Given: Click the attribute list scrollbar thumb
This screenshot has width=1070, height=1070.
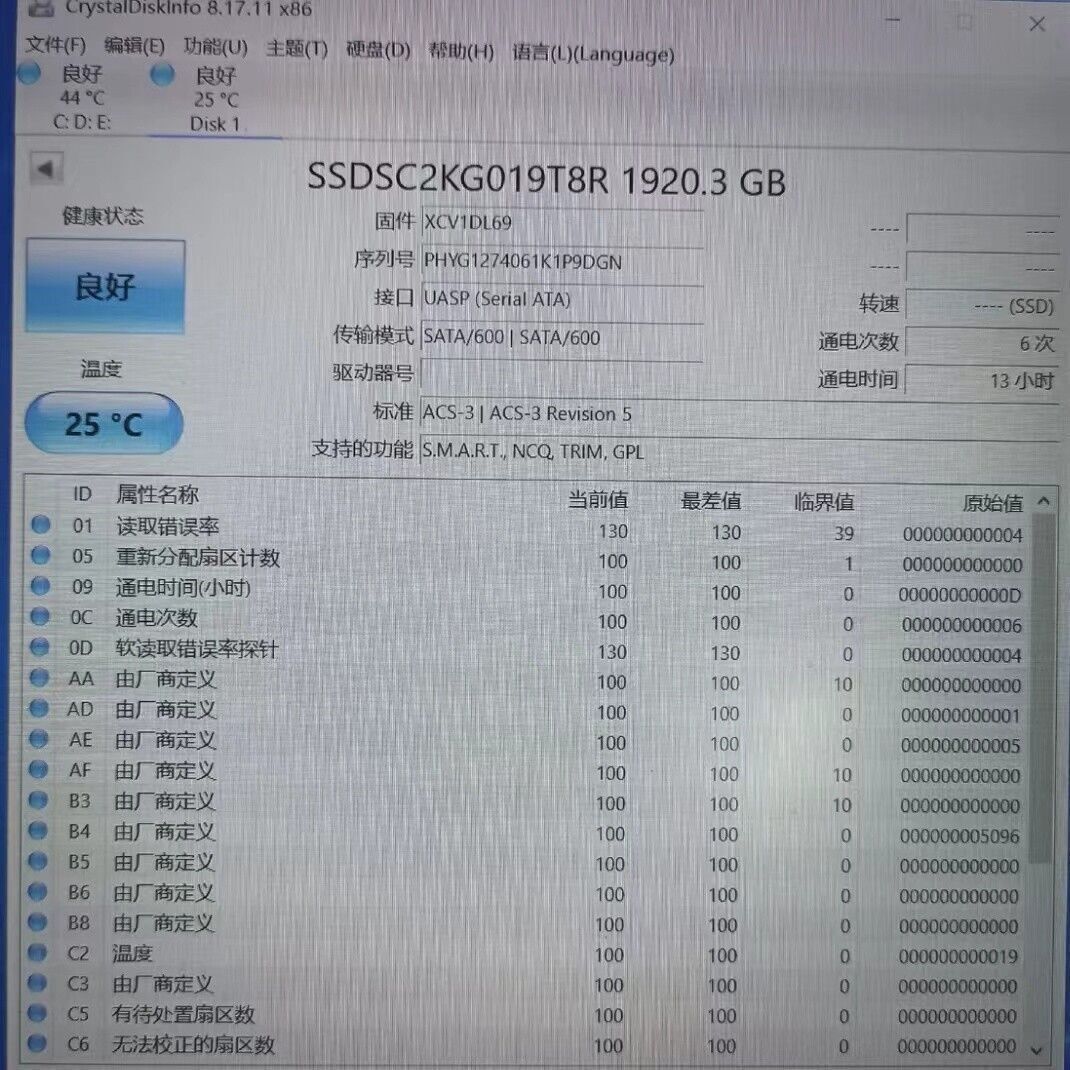Looking at the screenshot, I should point(1042,687).
